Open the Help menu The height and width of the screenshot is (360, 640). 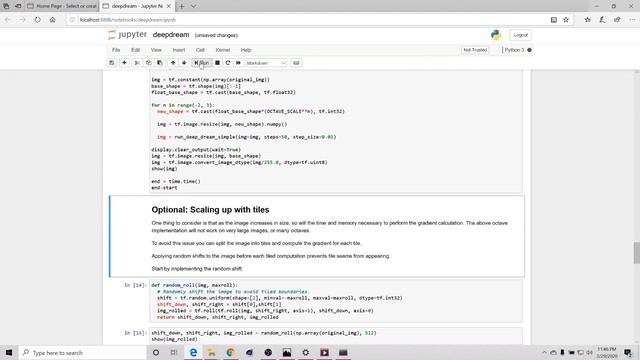(x=246, y=50)
